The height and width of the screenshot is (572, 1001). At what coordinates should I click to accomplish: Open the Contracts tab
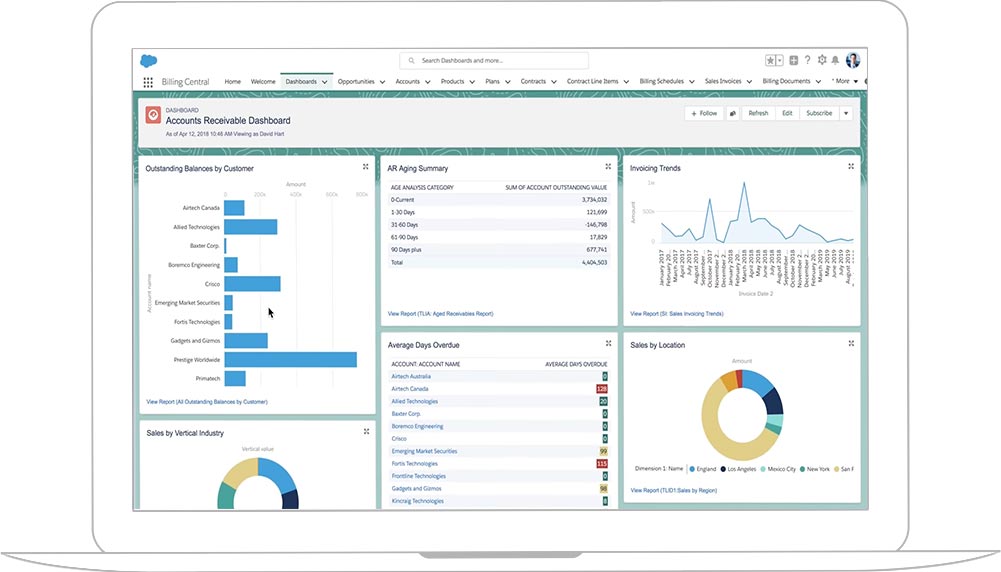point(533,82)
